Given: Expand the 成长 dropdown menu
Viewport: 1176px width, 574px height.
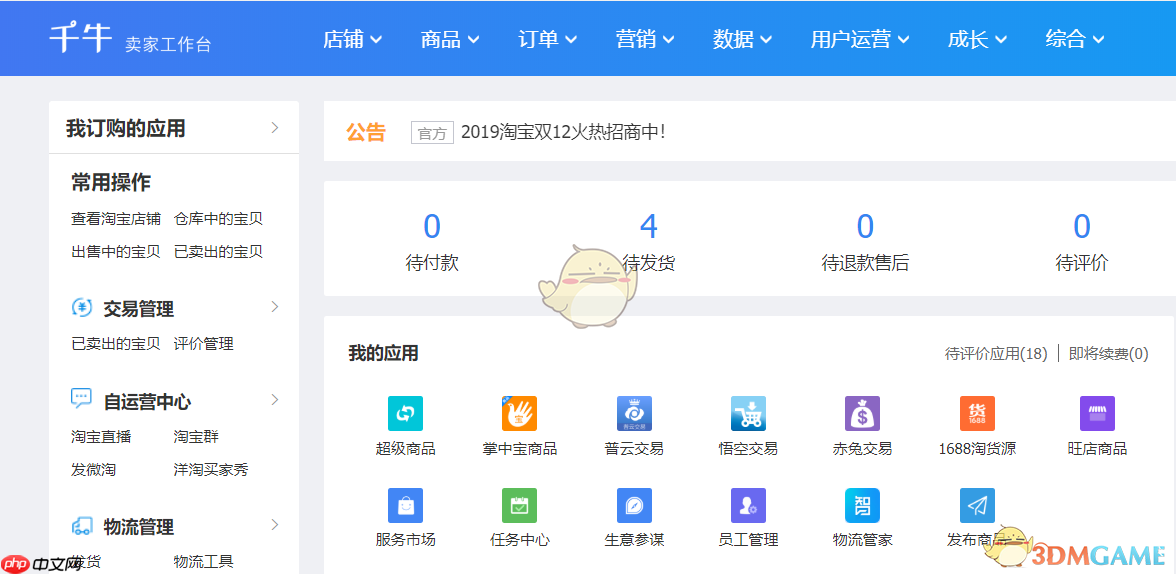Looking at the screenshot, I should click(977, 39).
